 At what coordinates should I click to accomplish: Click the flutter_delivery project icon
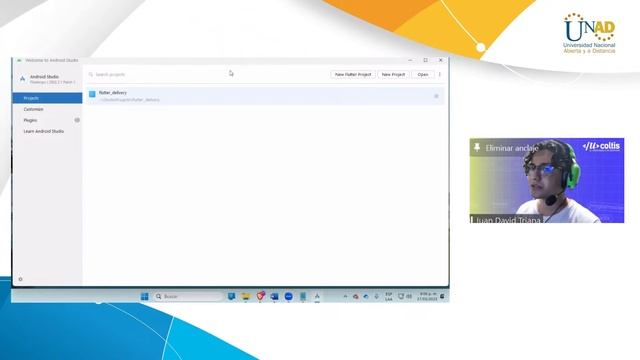(x=92, y=94)
